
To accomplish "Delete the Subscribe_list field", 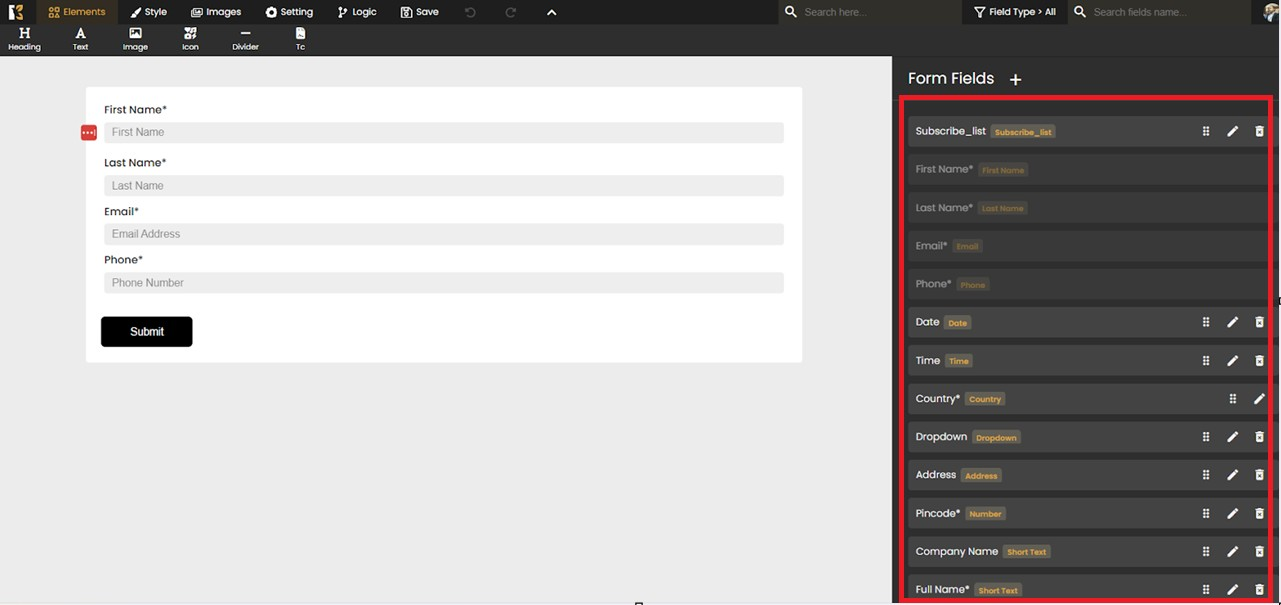I will click(1259, 132).
